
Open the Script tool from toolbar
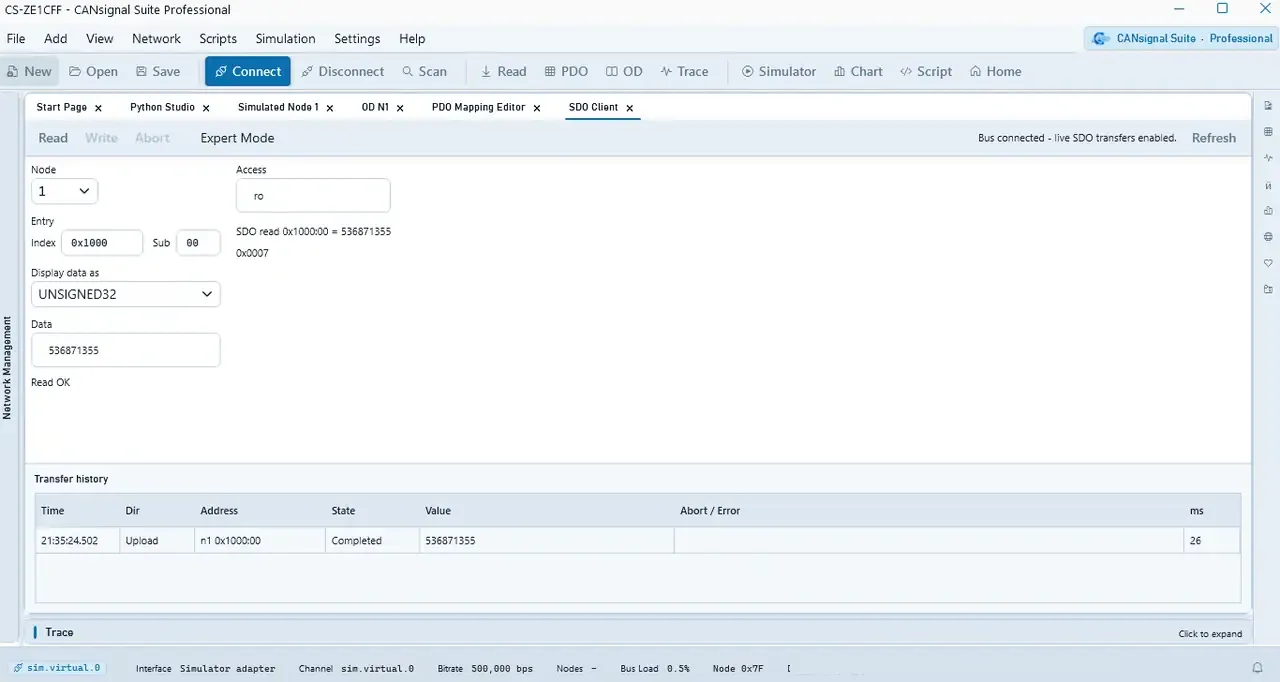[926, 71]
